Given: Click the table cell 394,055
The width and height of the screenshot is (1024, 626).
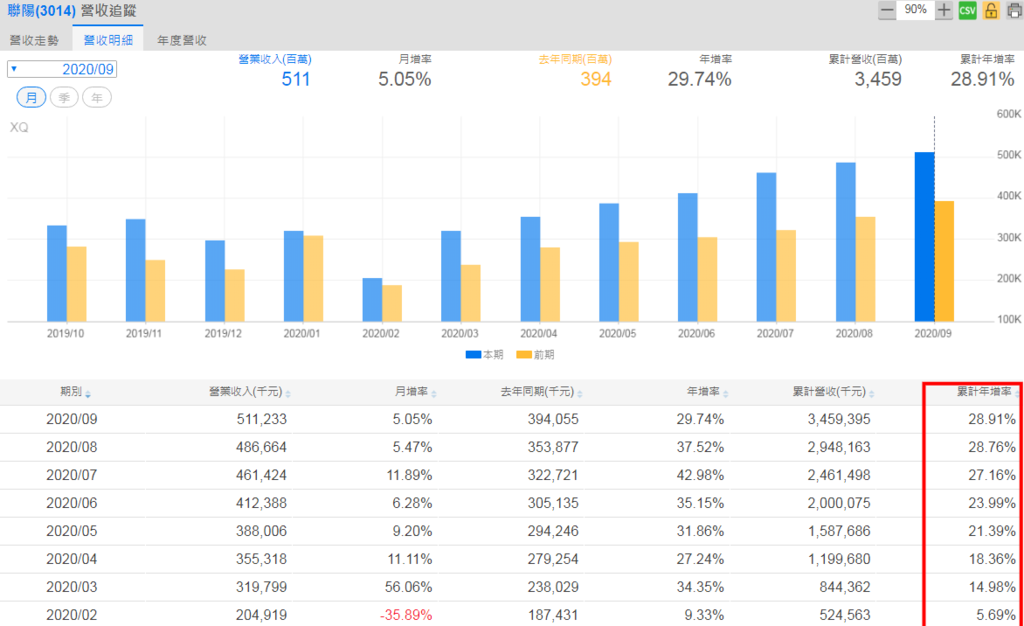Looking at the screenshot, I should coord(553,419).
